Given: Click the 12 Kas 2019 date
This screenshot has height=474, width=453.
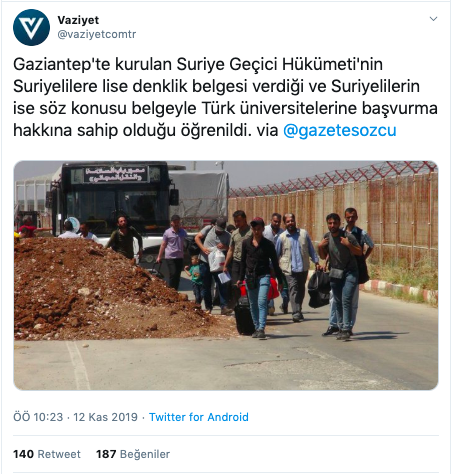Looking at the screenshot, I should pyautogui.click(x=105, y=417).
